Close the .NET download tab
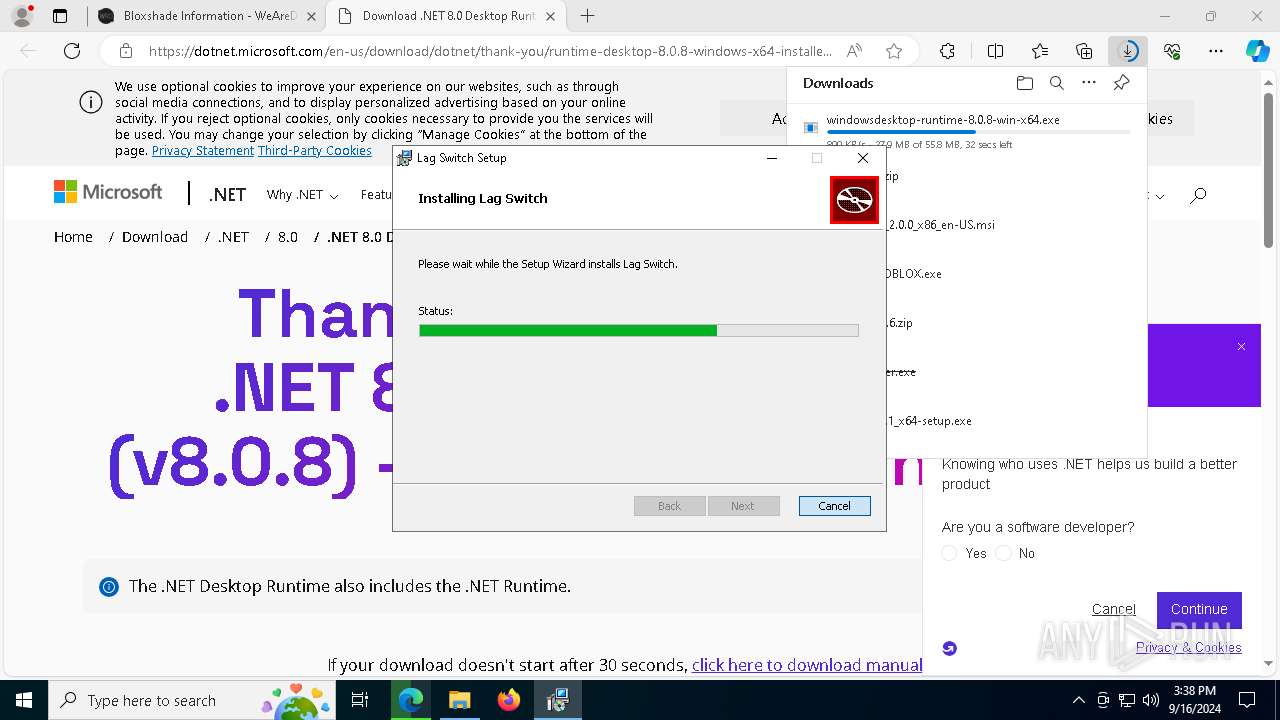This screenshot has width=1280, height=720. point(550,16)
